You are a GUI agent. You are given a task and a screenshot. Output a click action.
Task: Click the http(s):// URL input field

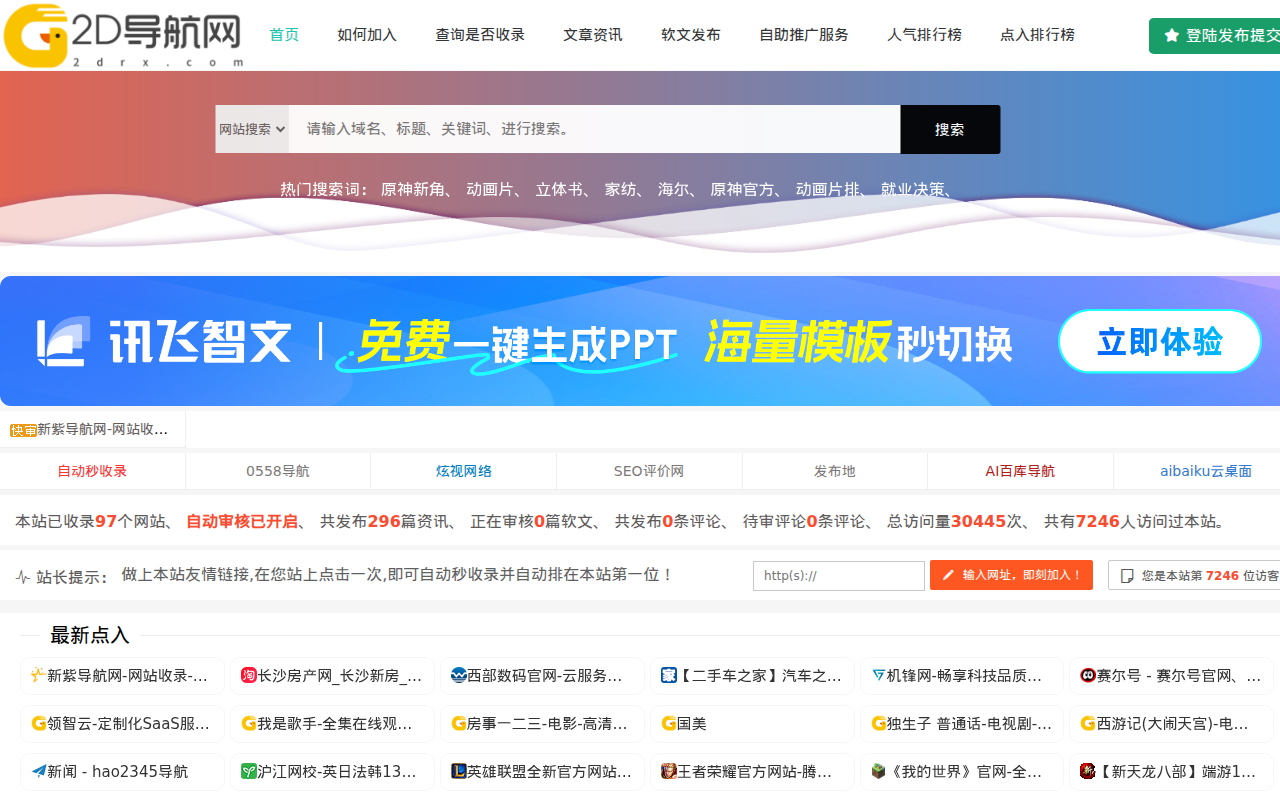pos(838,575)
